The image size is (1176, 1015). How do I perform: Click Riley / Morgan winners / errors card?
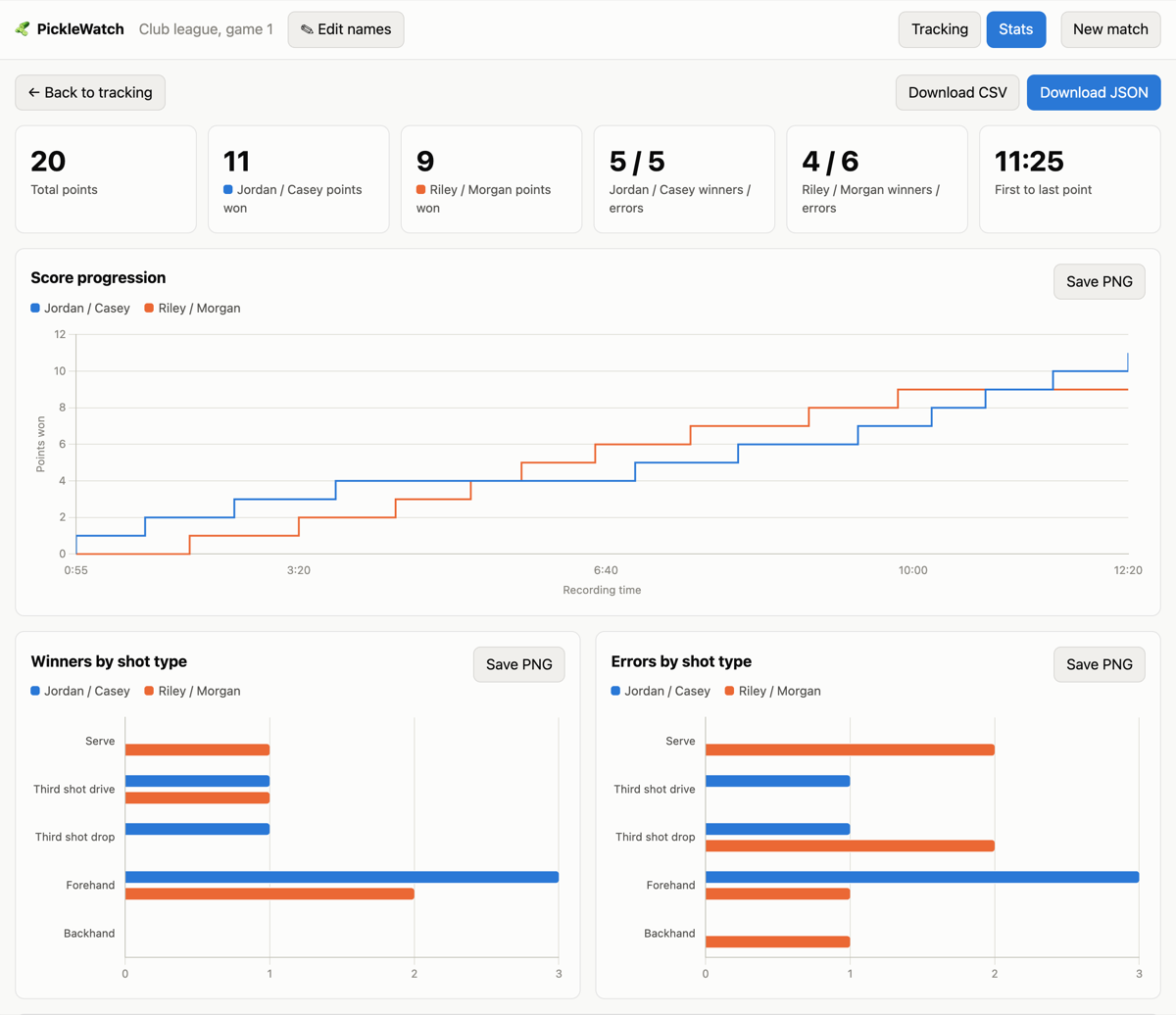(x=877, y=179)
